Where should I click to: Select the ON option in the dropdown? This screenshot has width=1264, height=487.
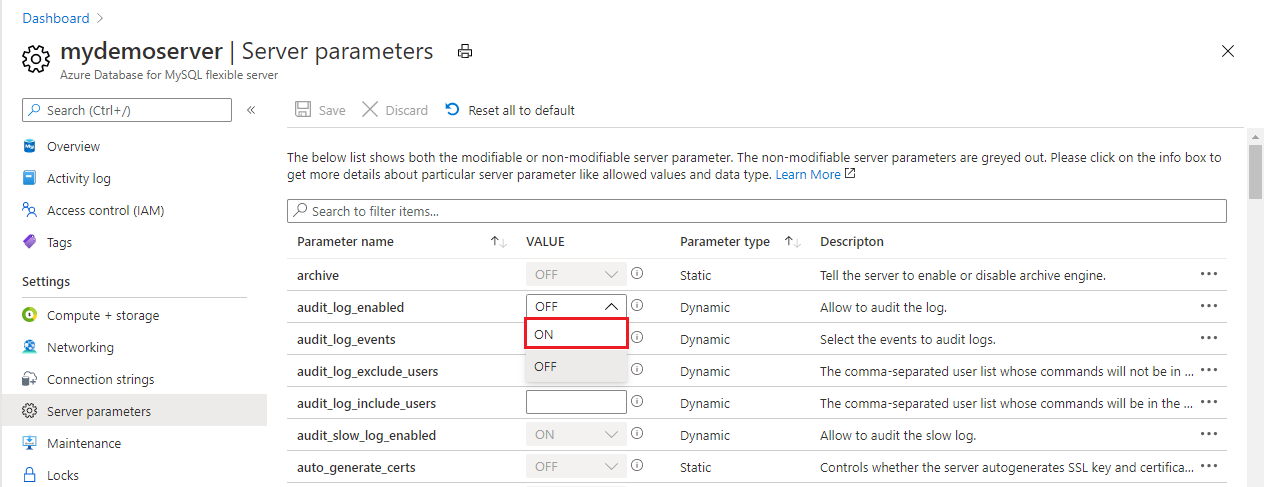pyautogui.click(x=576, y=335)
